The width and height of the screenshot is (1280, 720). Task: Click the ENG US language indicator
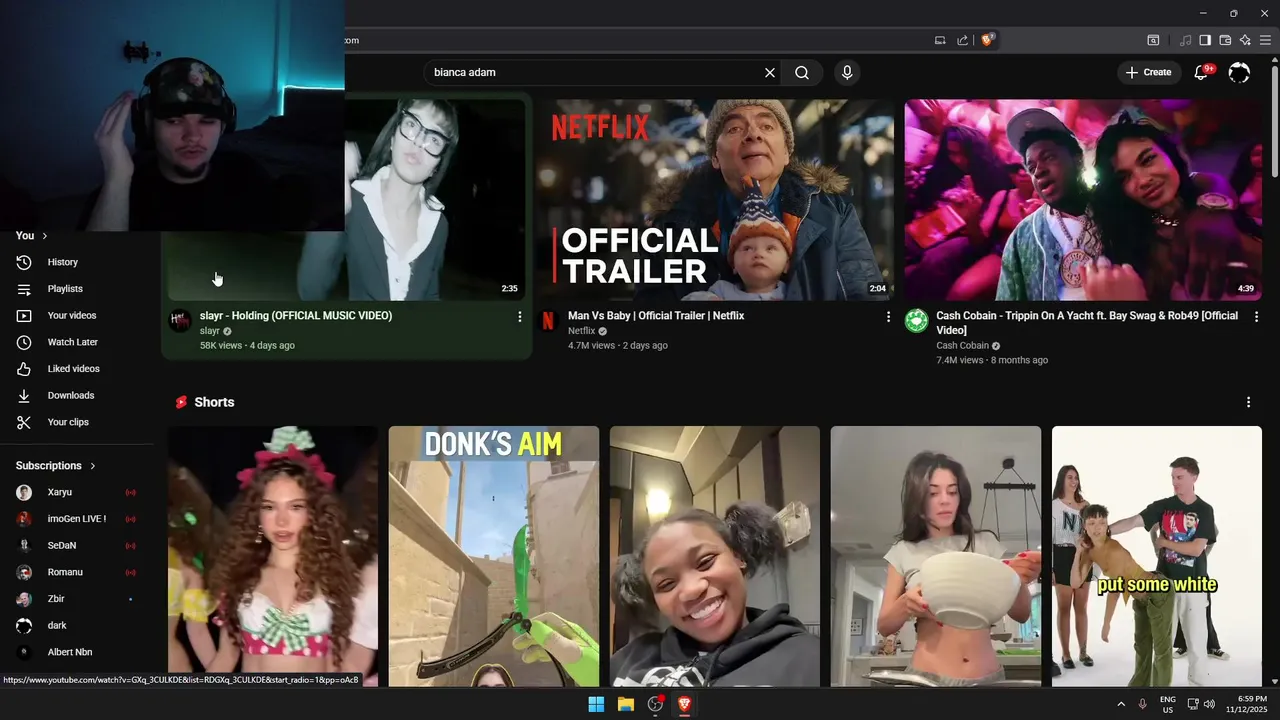(1167, 704)
